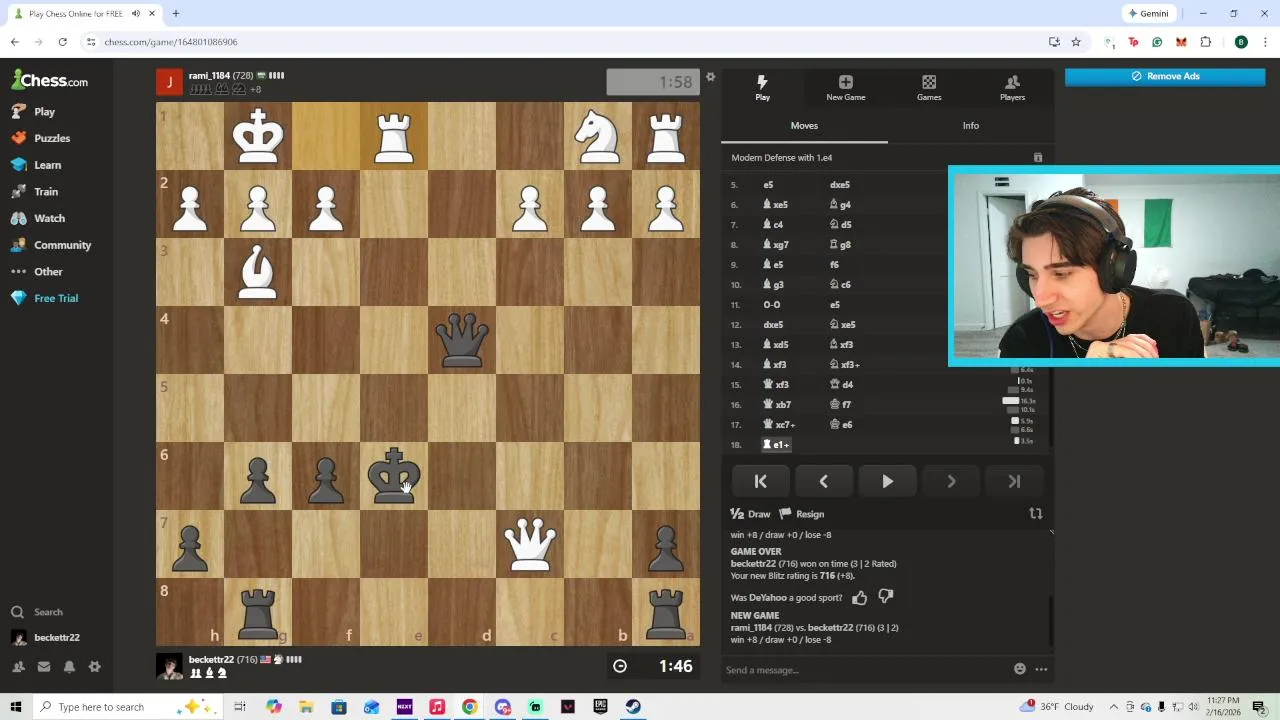Reload the browser page

point(62,42)
